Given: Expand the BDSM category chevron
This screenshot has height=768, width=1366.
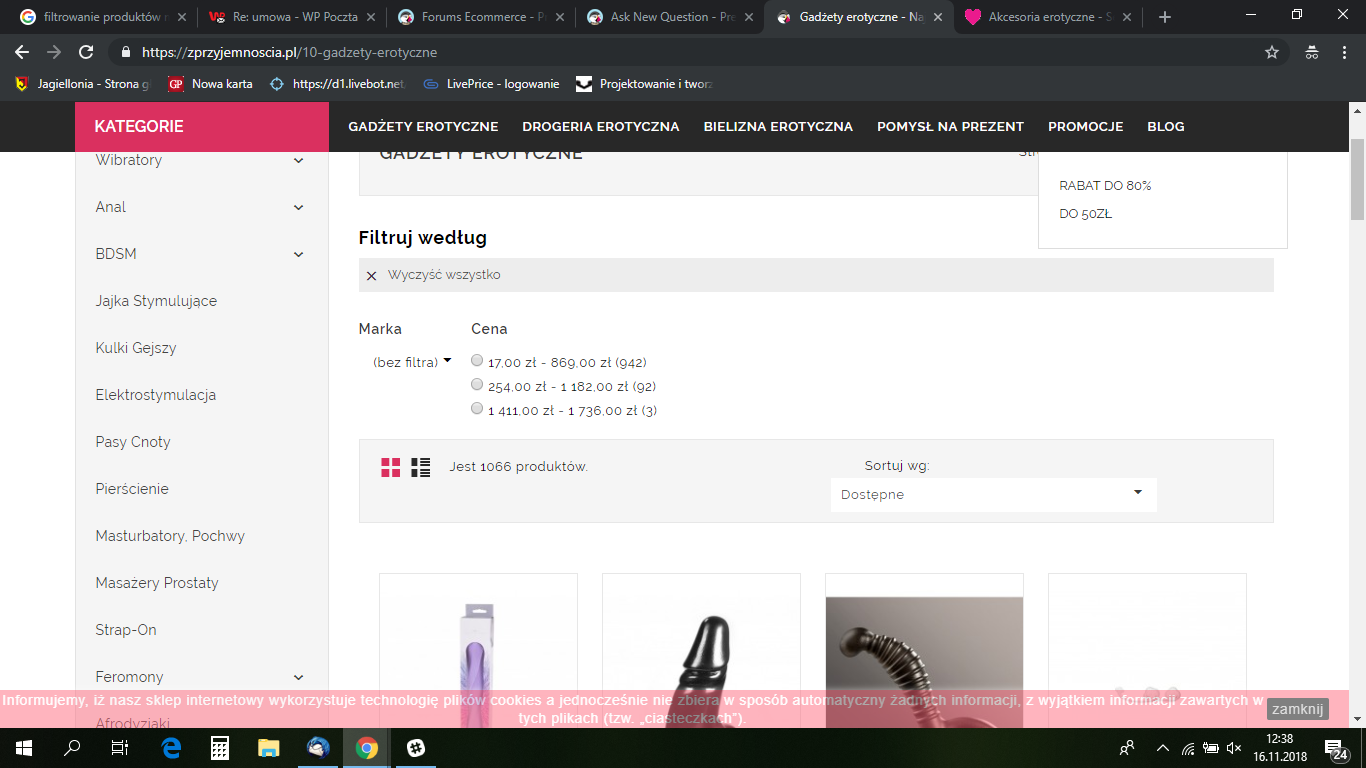Looking at the screenshot, I should (298, 254).
